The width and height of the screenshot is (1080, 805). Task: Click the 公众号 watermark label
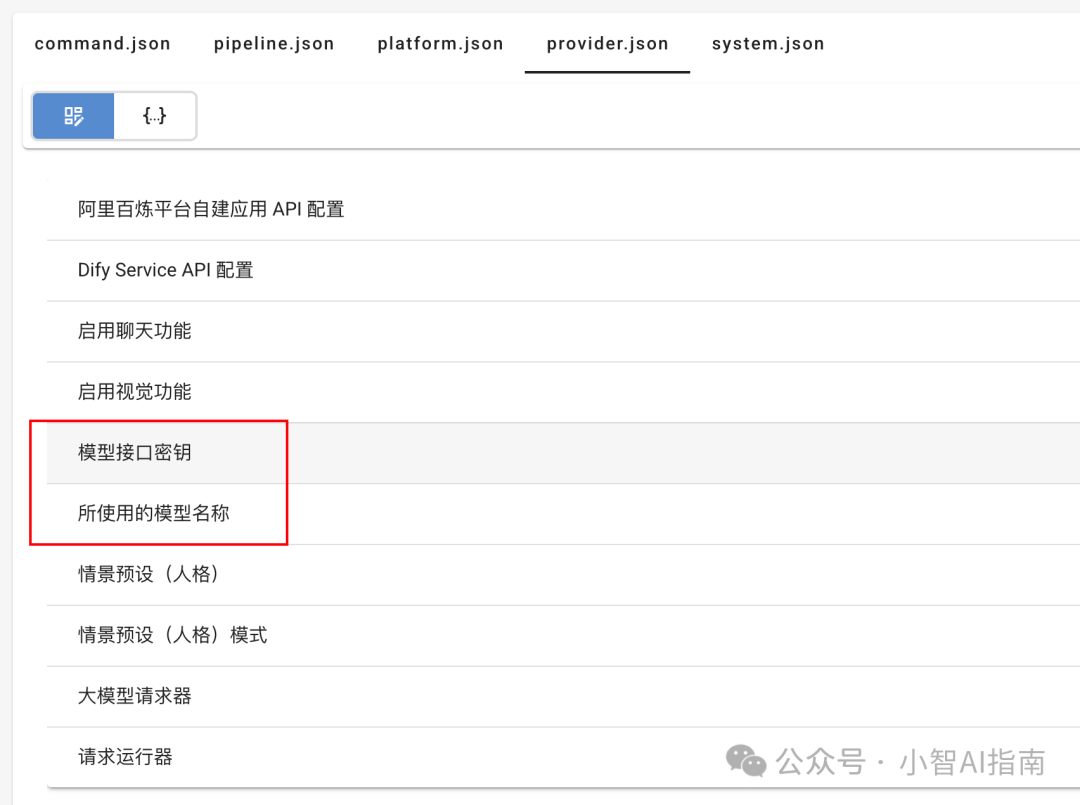(x=821, y=762)
